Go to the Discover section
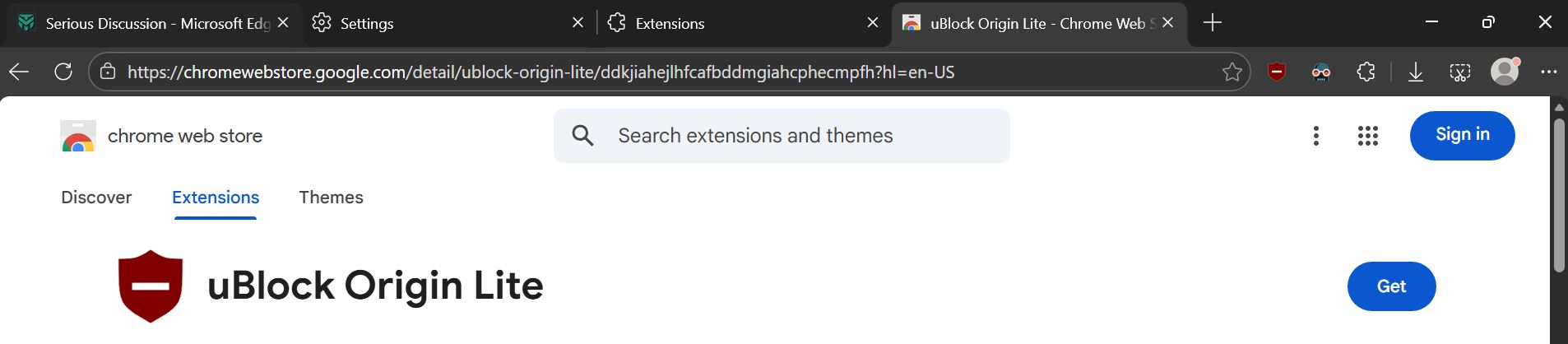The height and width of the screenshot is (344, 1568). coord(96,198)
